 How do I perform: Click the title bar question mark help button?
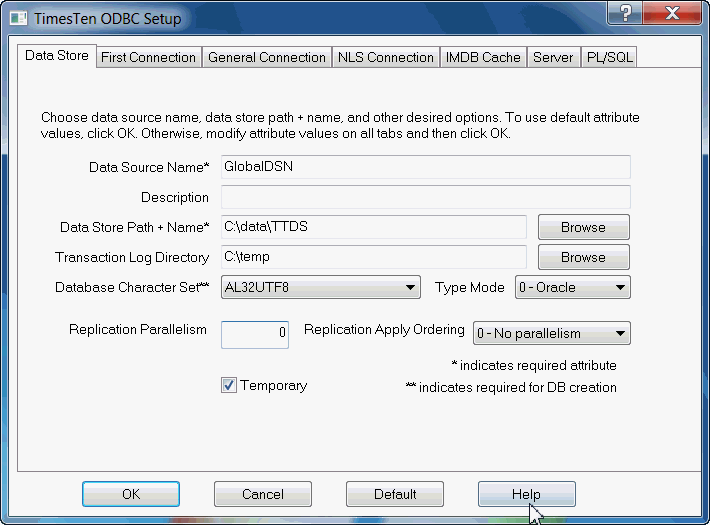coord(627,13)
